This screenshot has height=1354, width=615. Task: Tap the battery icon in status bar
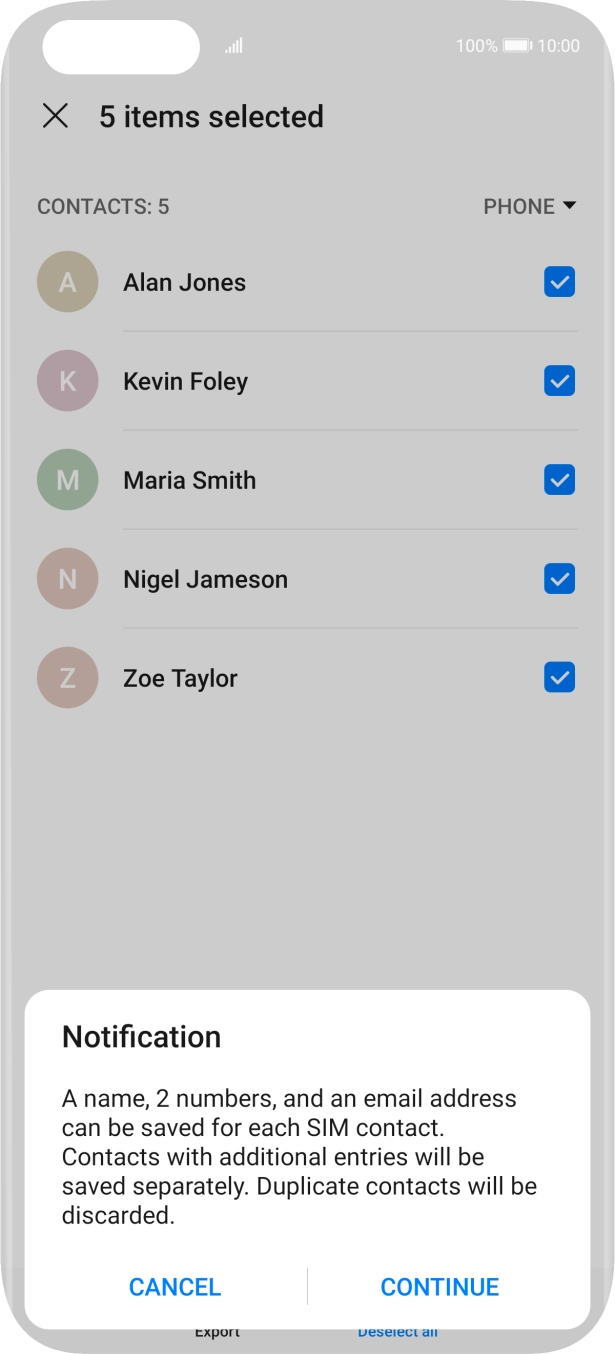pyautogui.click(x=517, y=46)
